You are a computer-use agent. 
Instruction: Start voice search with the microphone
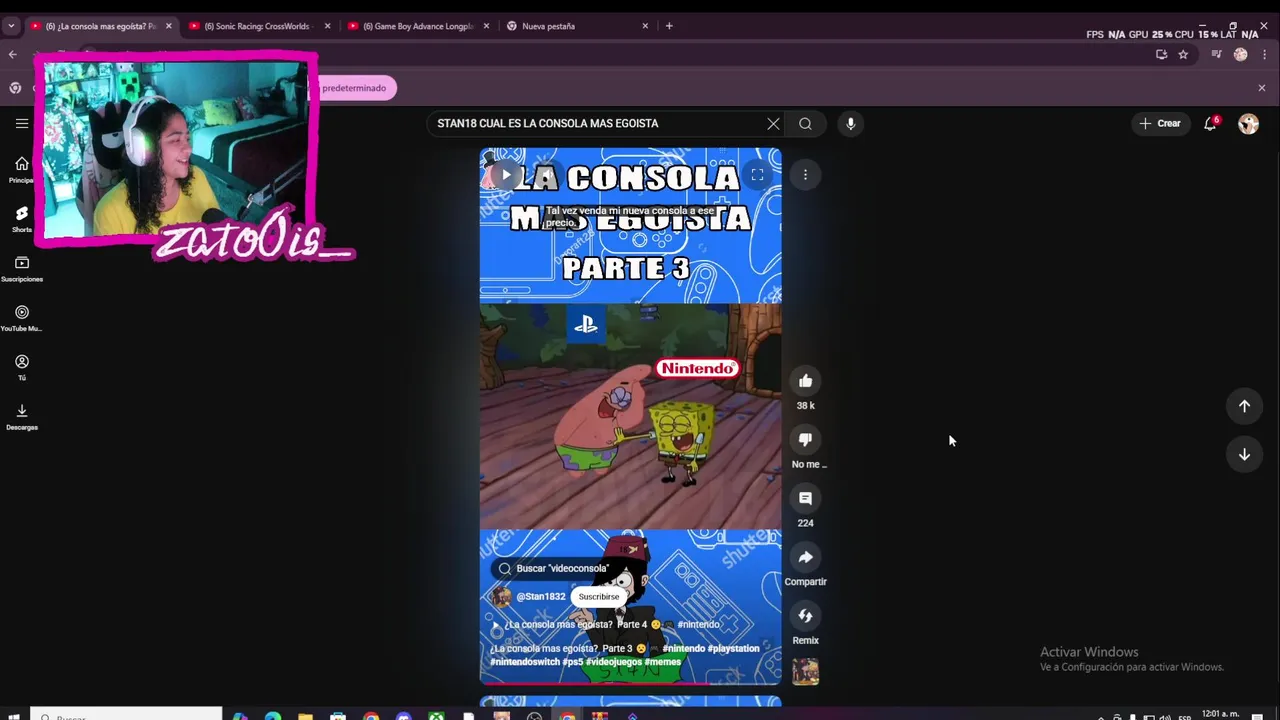click(x=851, y=124)
